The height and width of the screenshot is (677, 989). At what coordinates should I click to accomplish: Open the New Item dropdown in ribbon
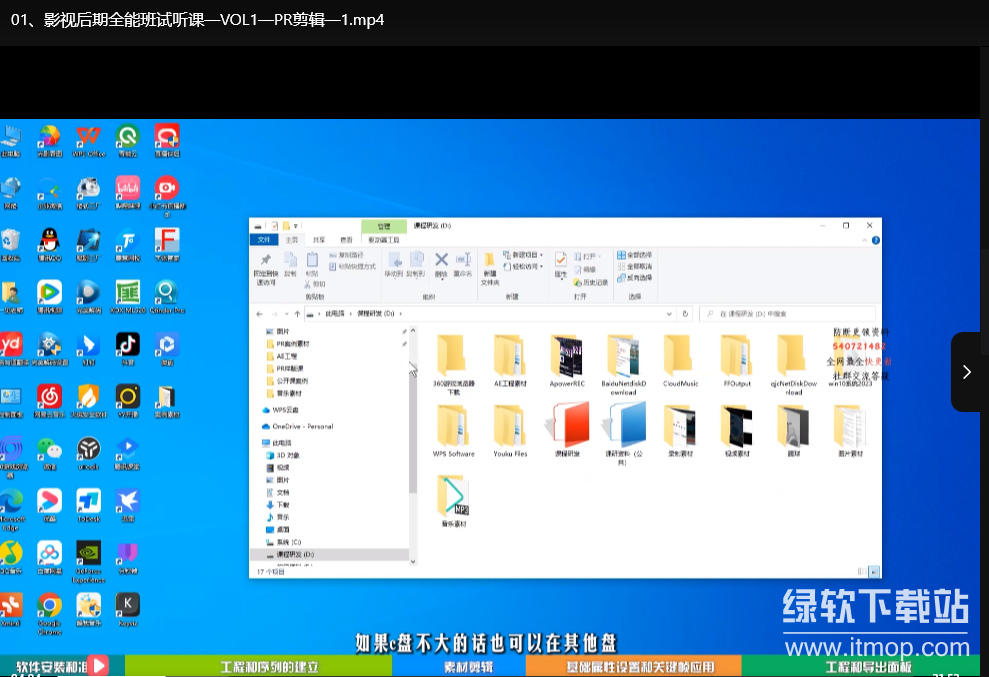(523, 255)
